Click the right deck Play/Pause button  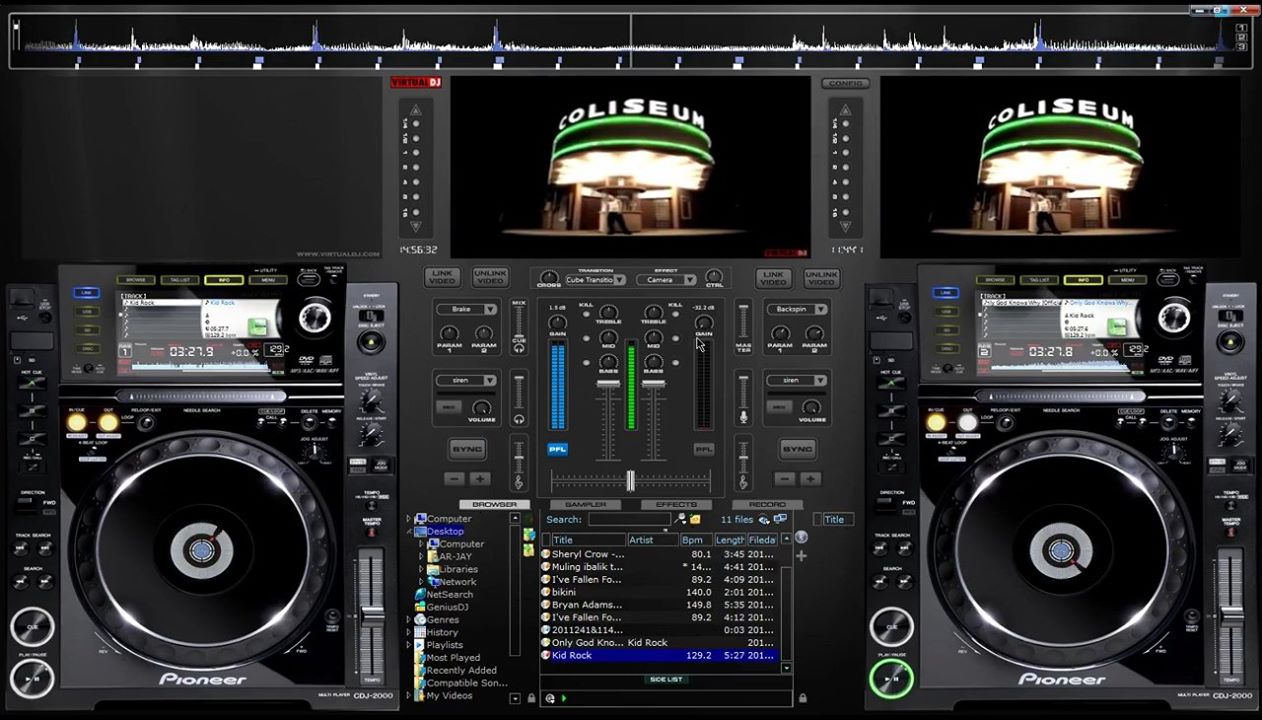tap(890, 678)
